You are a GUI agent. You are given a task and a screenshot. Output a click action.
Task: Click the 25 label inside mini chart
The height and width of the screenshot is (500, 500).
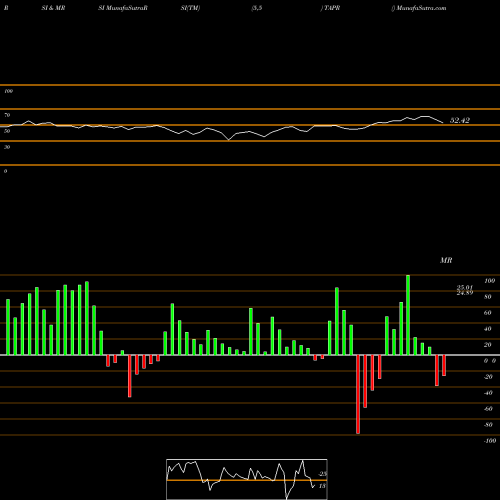[323, 474]
